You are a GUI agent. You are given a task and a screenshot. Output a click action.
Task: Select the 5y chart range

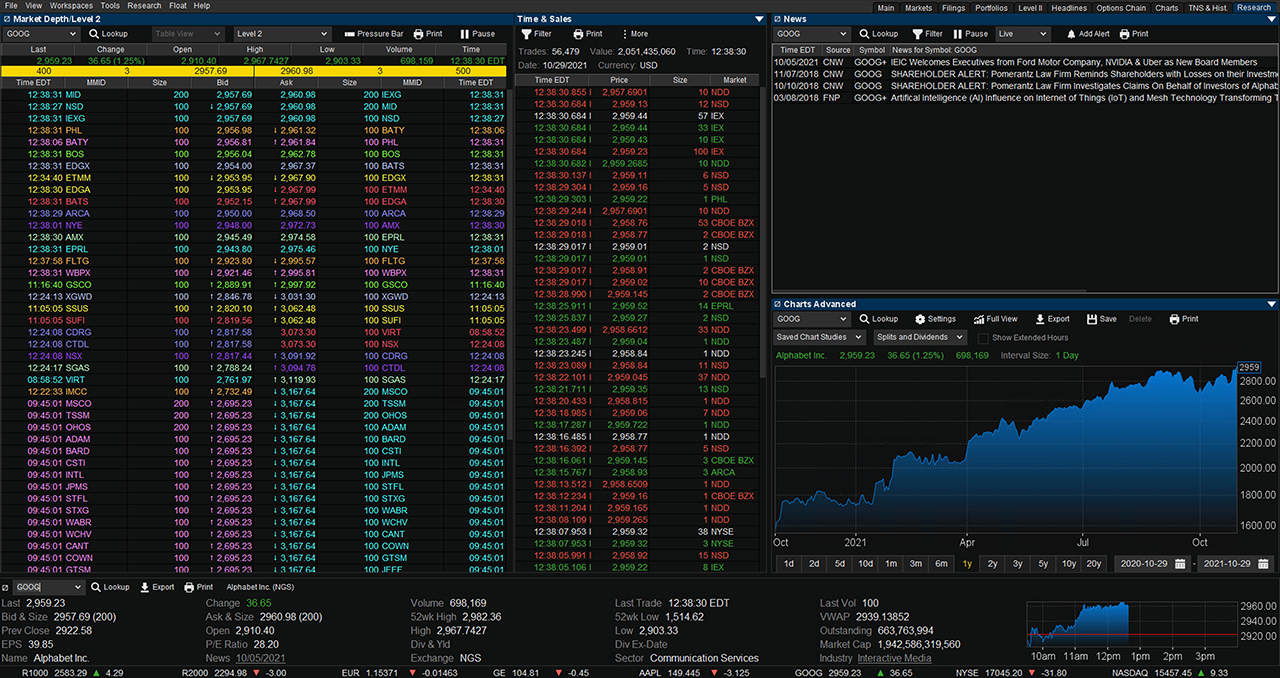click(1043, 564)
